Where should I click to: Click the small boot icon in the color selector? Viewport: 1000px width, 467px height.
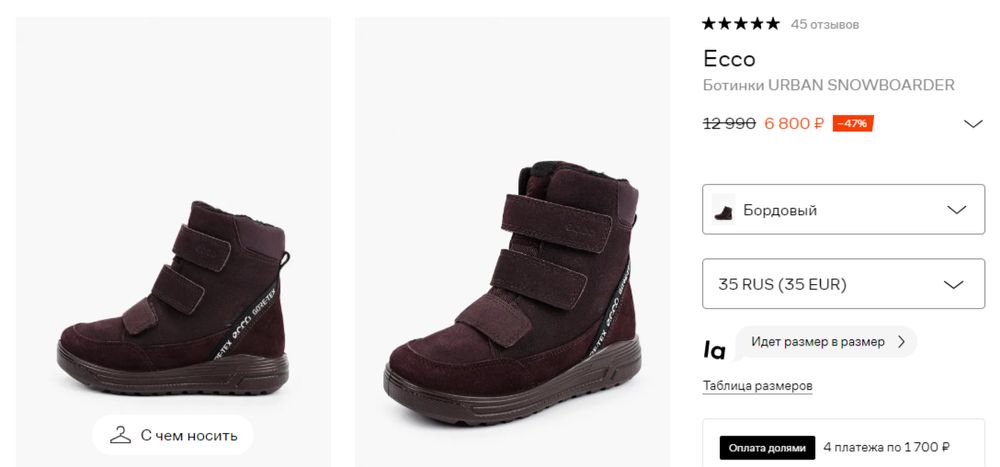click(723, 210)
